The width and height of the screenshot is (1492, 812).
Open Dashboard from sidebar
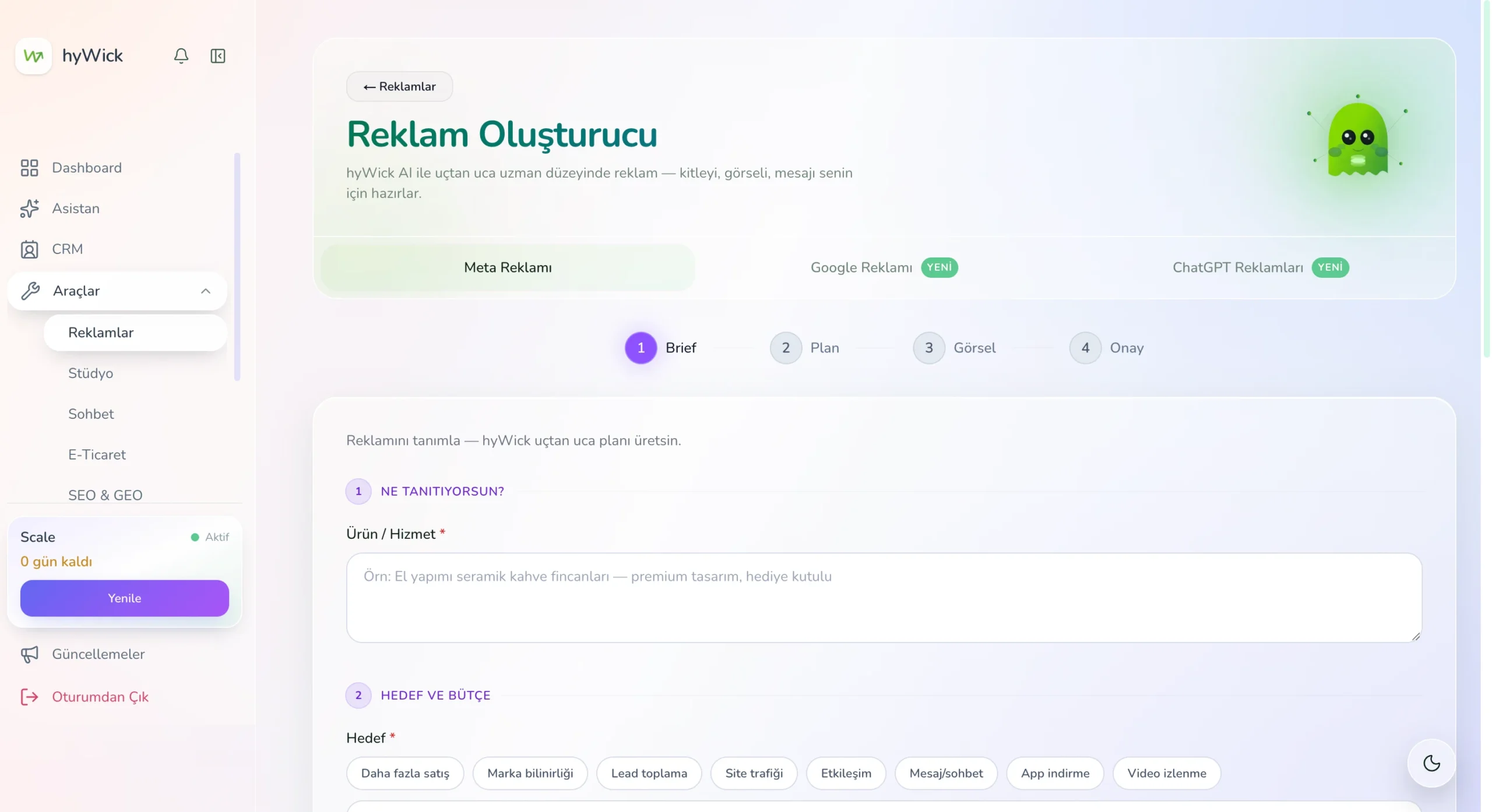[x=118, y=168]
